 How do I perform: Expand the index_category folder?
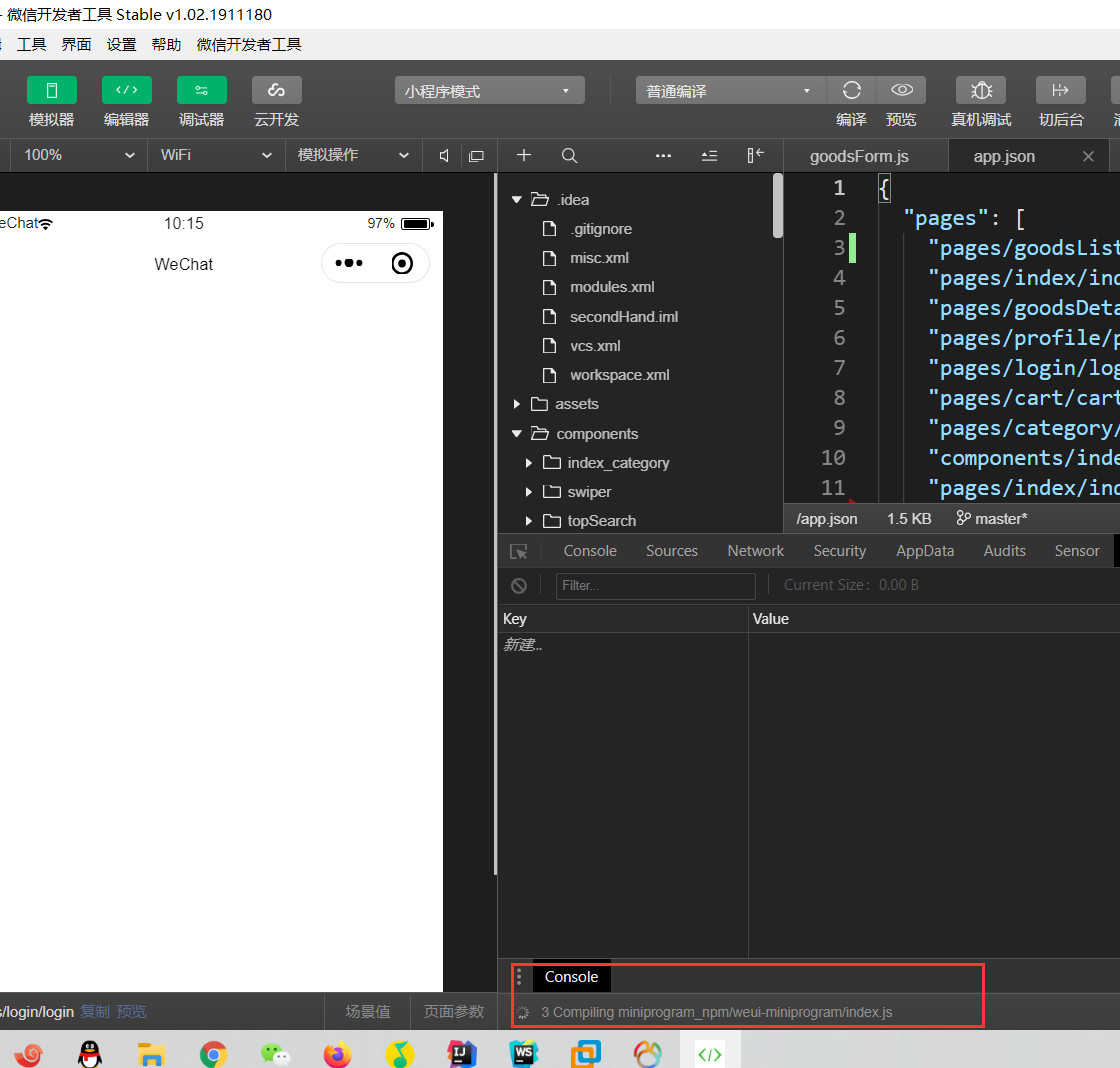[529, 463]
